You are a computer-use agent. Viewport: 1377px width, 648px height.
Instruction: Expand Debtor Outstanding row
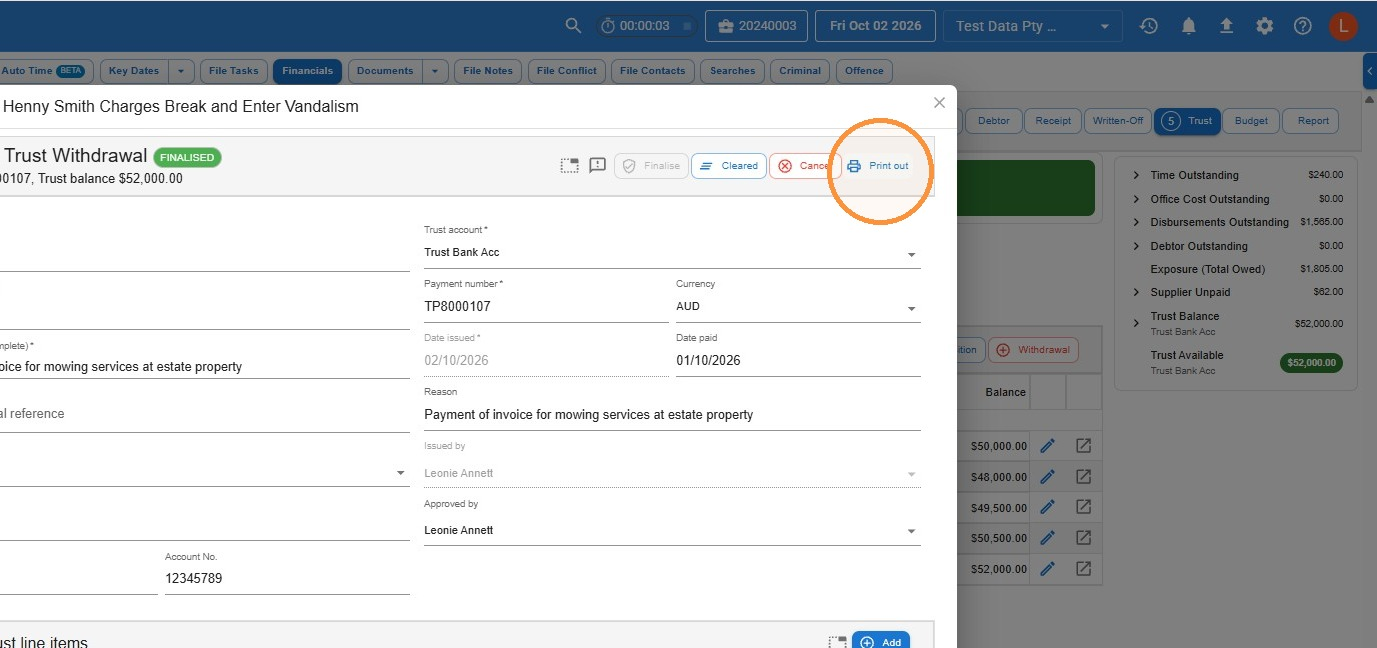click(x=1136, y=246)
